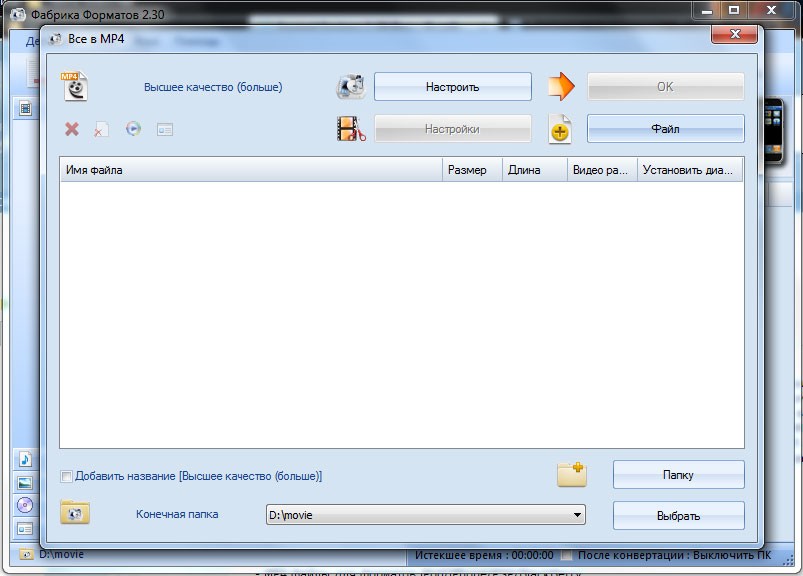The image size is (803, 576).
Task: Click the add folder icon with plus
Action: (x=571, y=474)
